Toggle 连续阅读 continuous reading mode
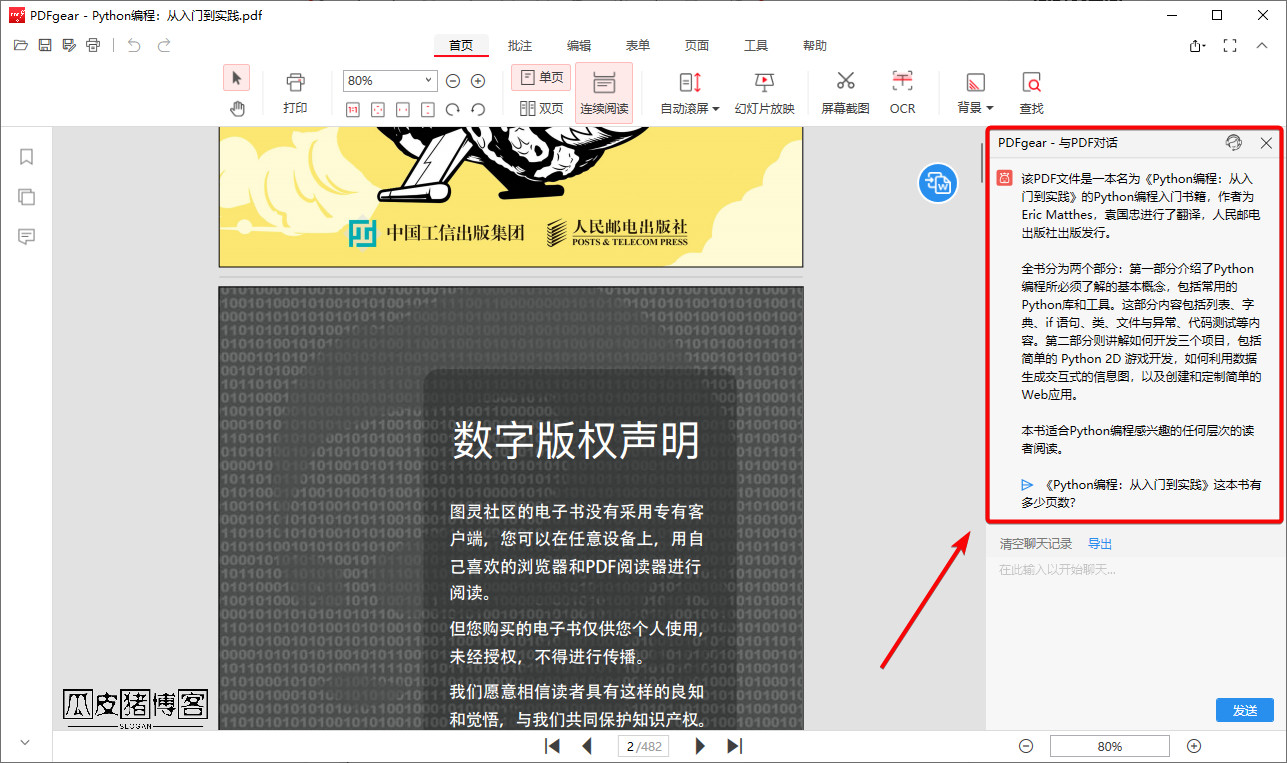The width and height of the screenshot is (1287, 763). [604, 93]
